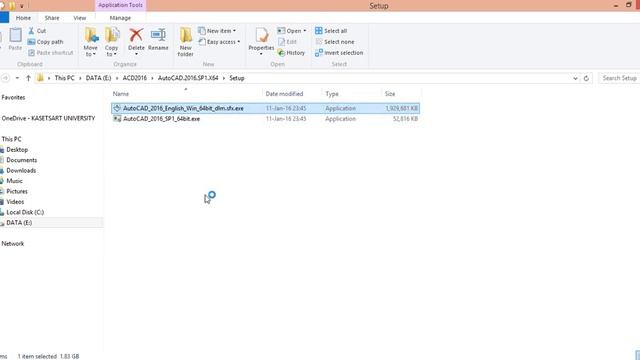The image size is (640, 360).
Task: Open Desktop in navigation pane
Action: [x=17, y=150]
